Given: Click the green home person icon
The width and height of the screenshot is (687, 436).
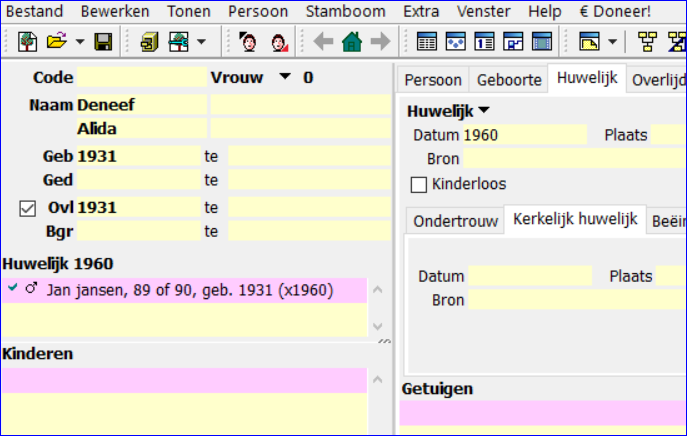Looking at the screenshot, I should pos(351,42).
